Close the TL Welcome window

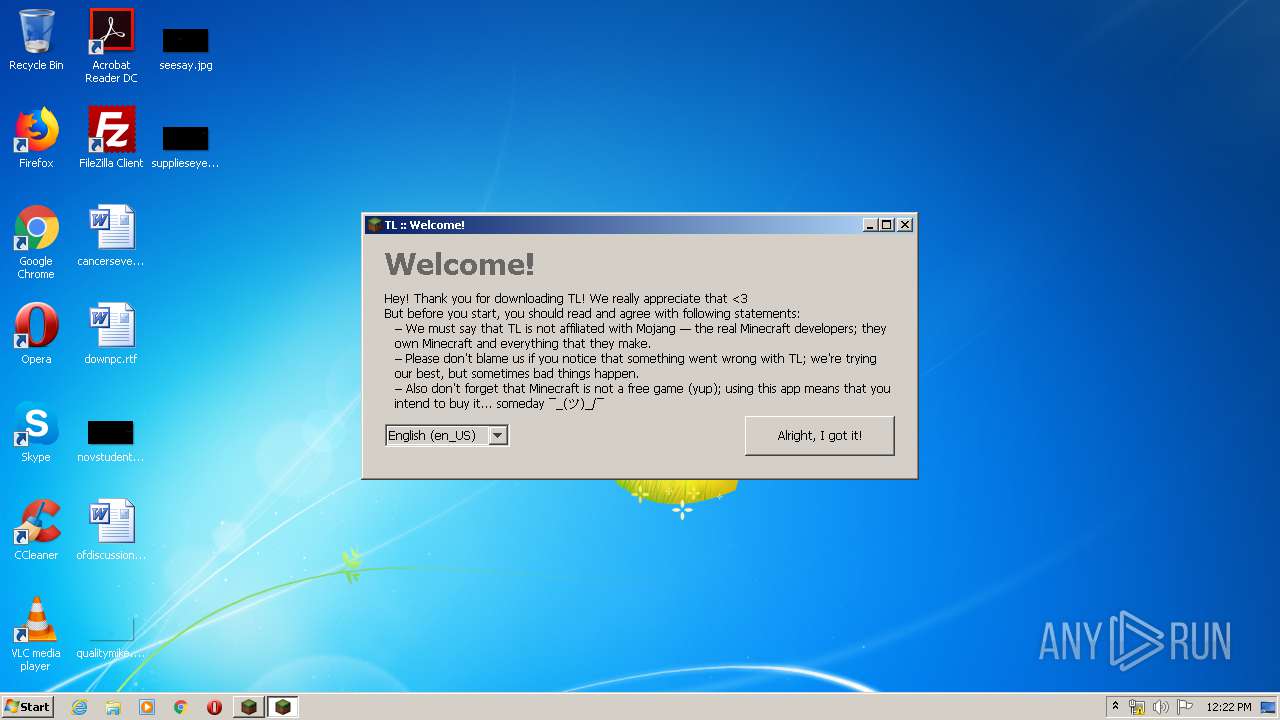click(905, 225)
